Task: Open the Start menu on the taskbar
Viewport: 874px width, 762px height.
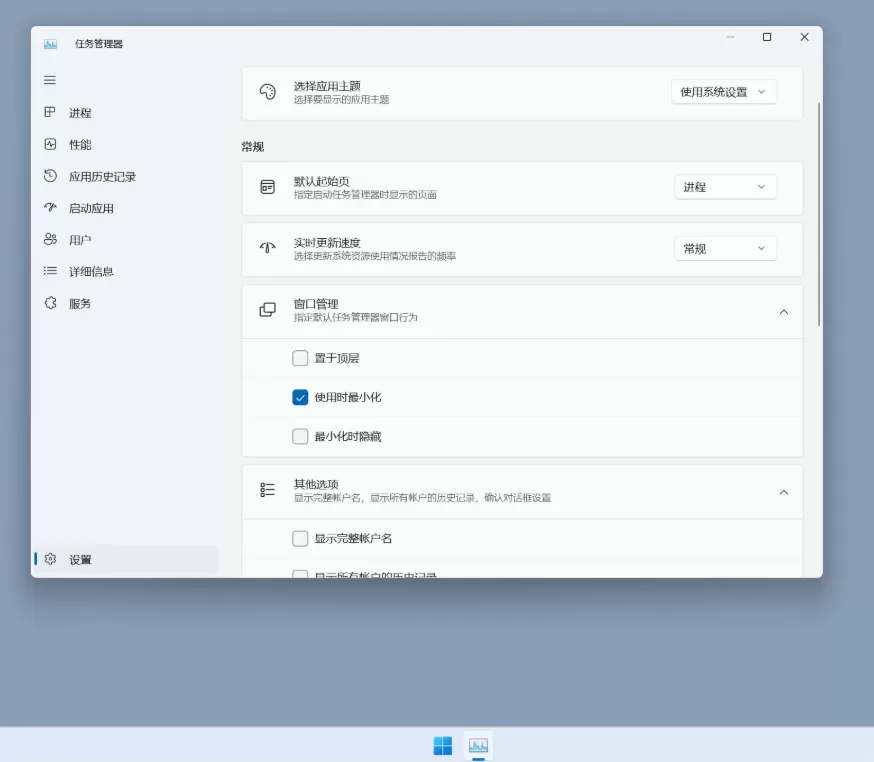Action: click(x=441, y=745)
